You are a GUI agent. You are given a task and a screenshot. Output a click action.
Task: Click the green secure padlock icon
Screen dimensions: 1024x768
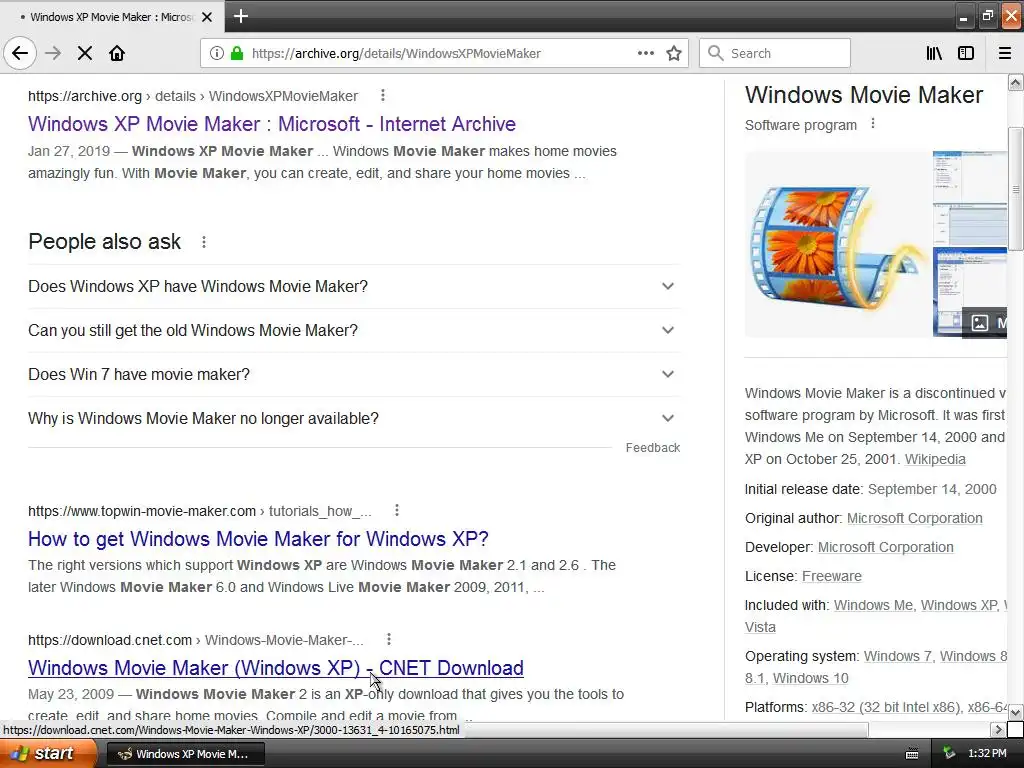pos(237,53)
